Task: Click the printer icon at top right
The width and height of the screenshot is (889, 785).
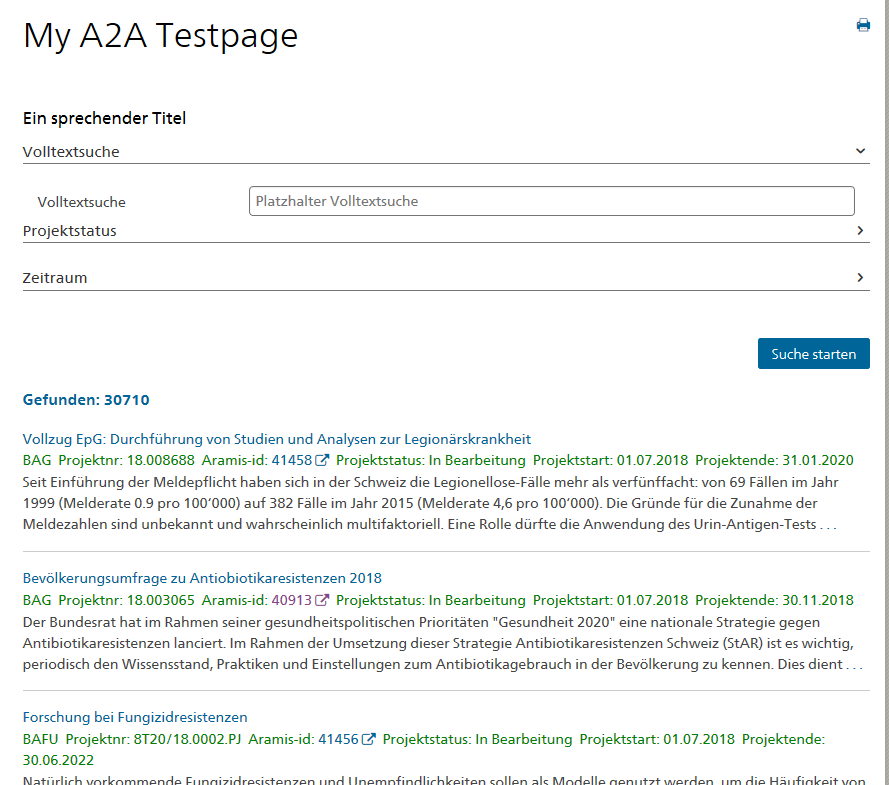Action: pyautogui.click(x=863, y=25)
